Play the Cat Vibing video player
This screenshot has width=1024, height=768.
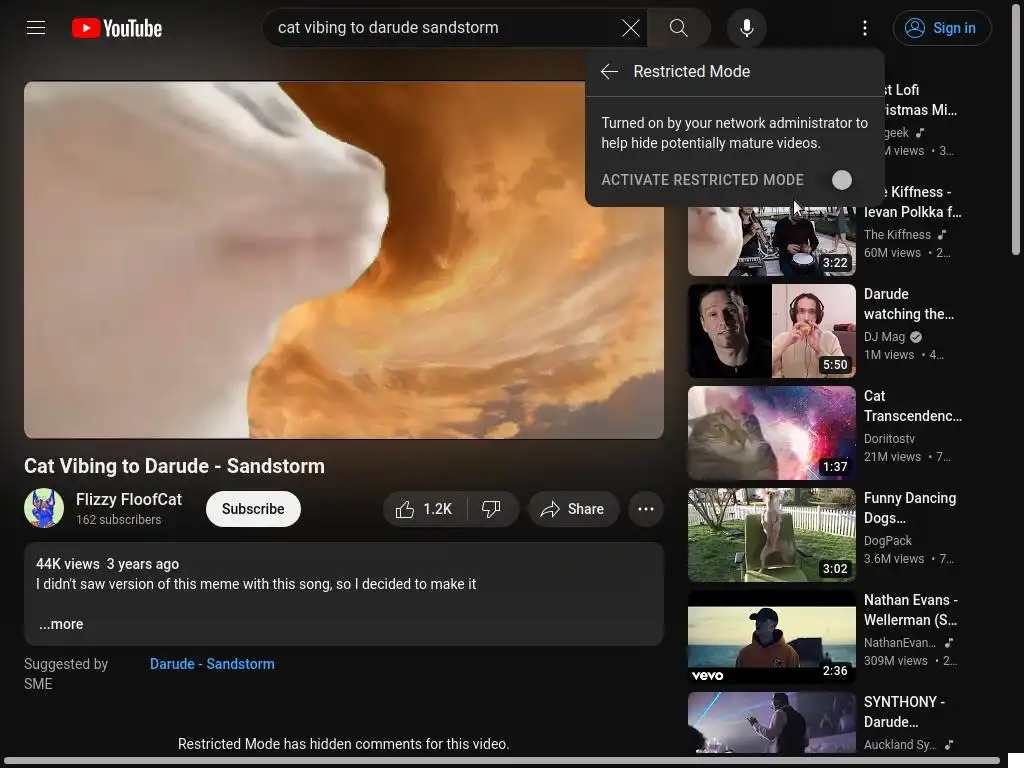tap(344, 260)
